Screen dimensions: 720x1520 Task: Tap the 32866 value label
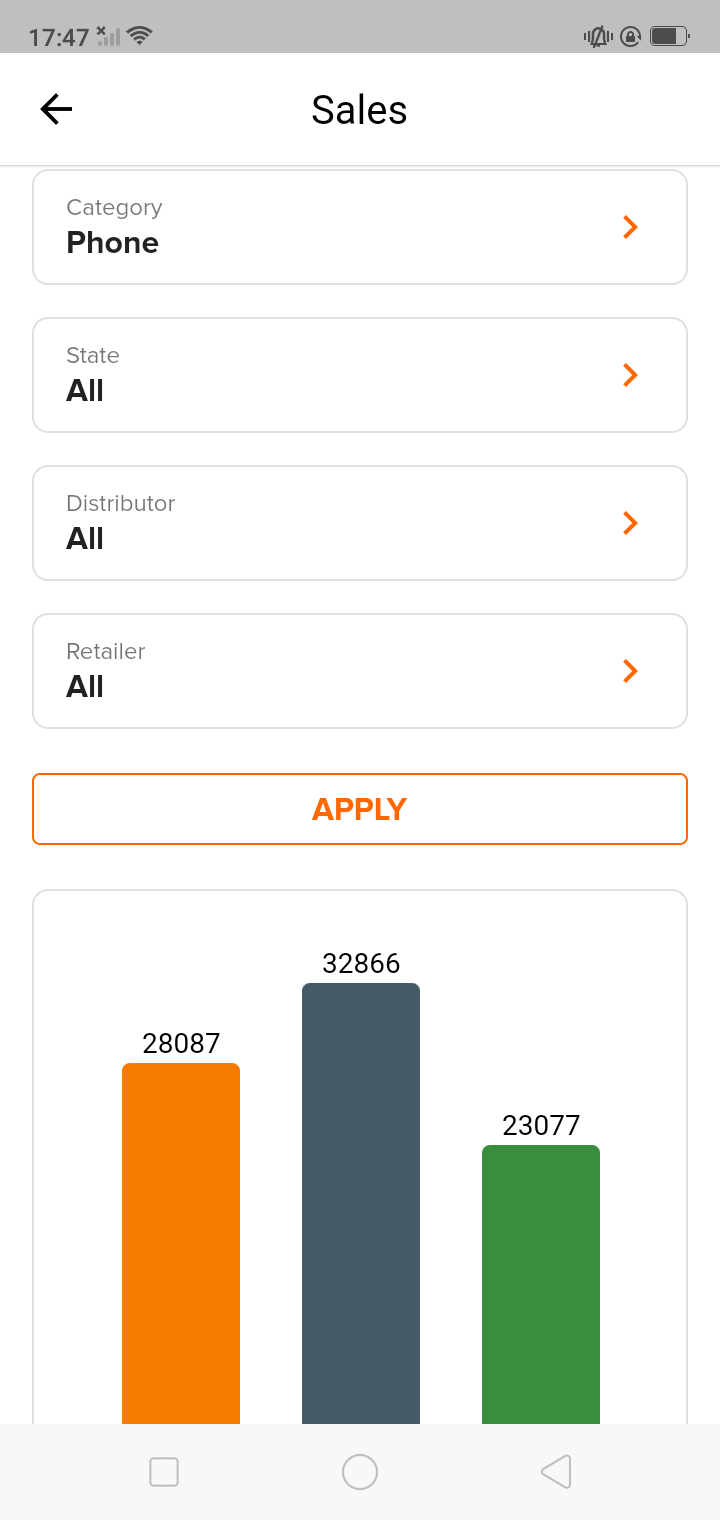coord(361,963)
